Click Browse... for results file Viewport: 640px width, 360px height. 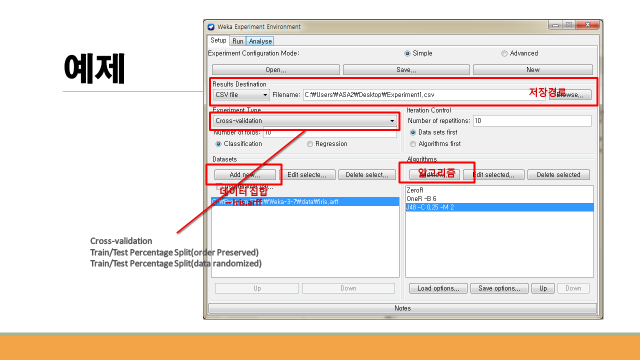tap(570, 95)
